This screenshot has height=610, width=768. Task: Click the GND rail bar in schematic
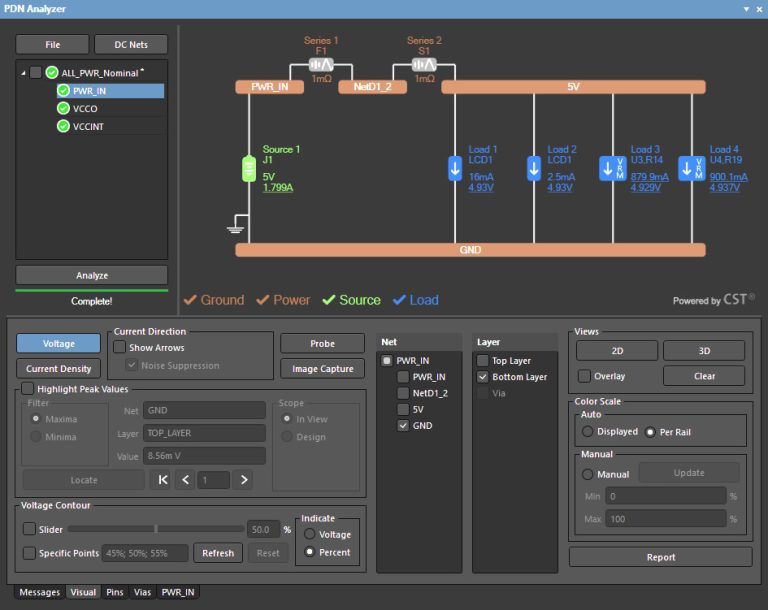click(470, 250)
